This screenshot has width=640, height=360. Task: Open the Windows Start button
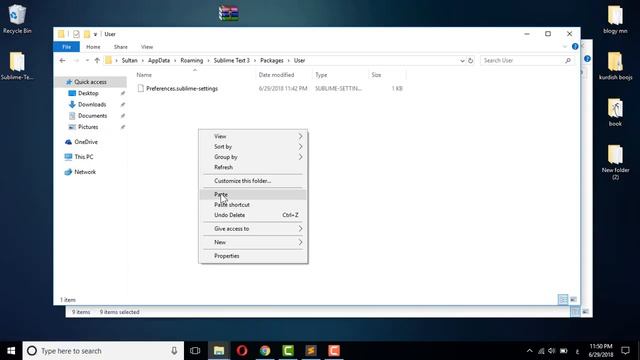[11, 351]
